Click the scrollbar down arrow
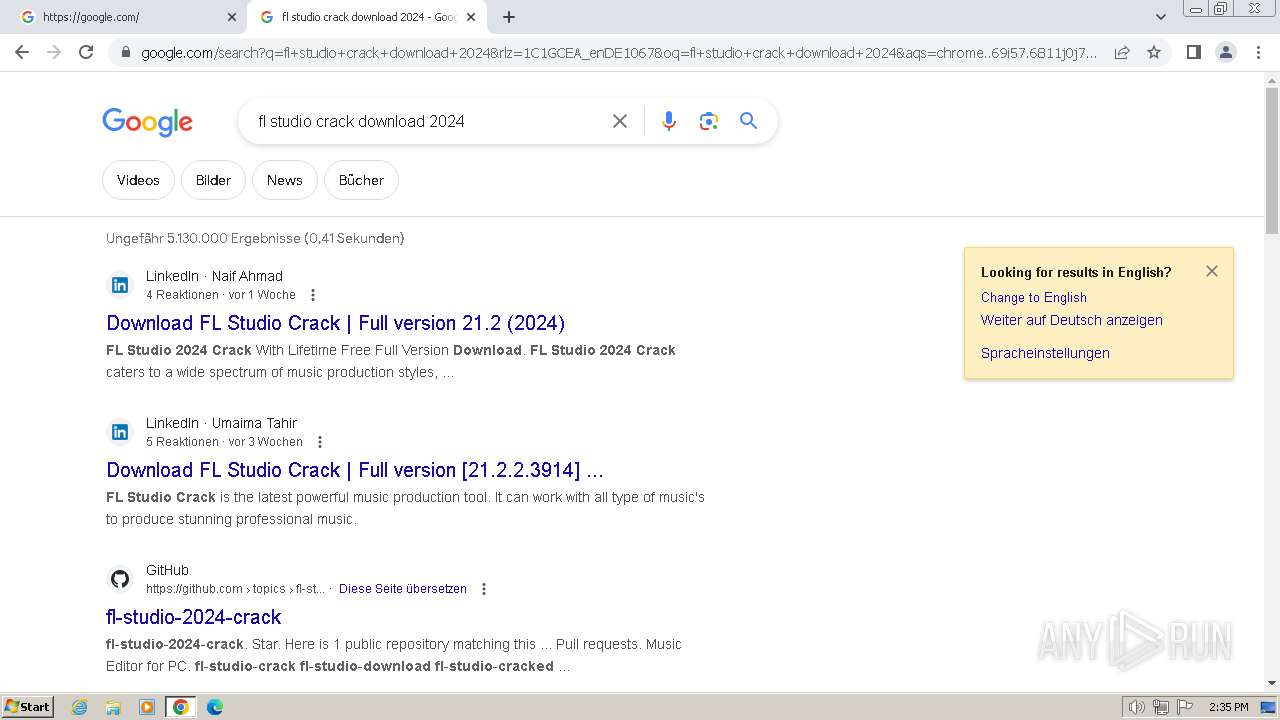 [1272, 684]
